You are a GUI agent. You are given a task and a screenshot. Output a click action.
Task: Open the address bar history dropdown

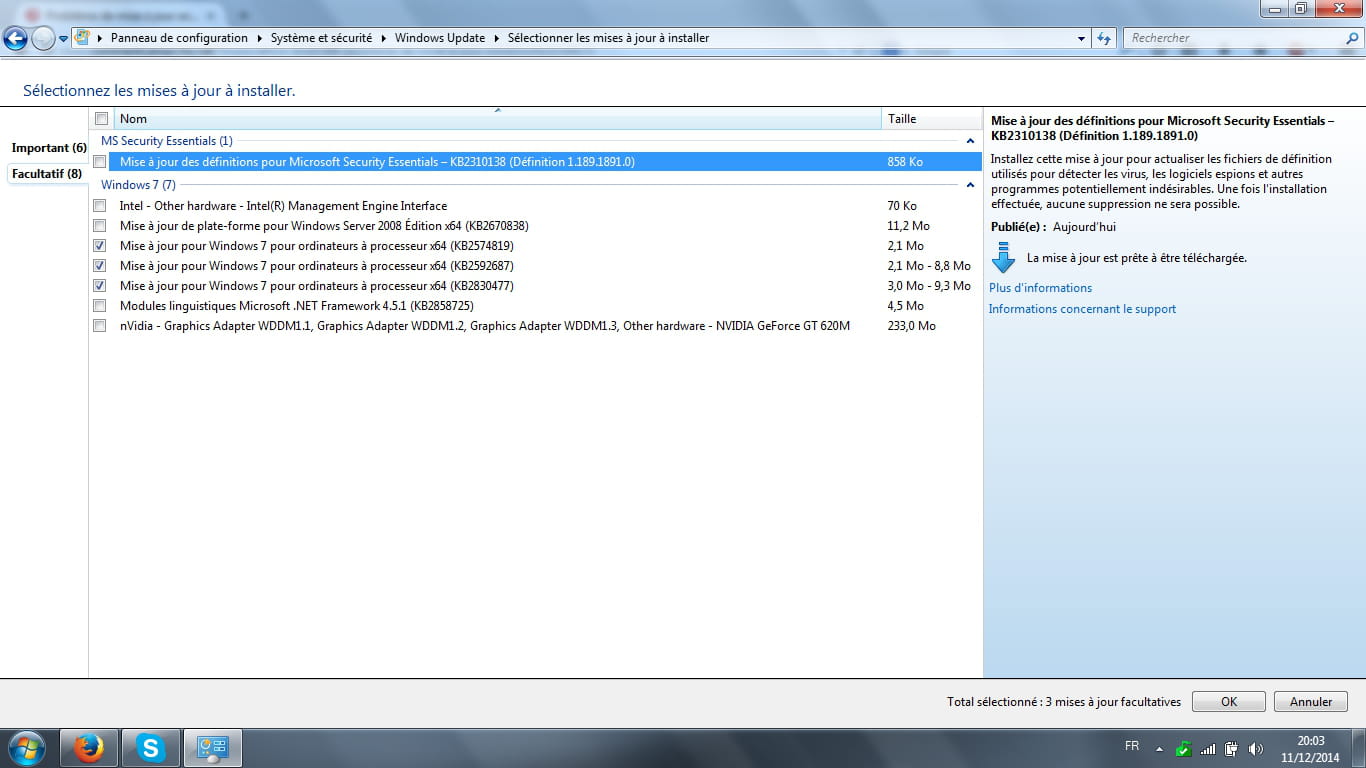coord(1082,38)
